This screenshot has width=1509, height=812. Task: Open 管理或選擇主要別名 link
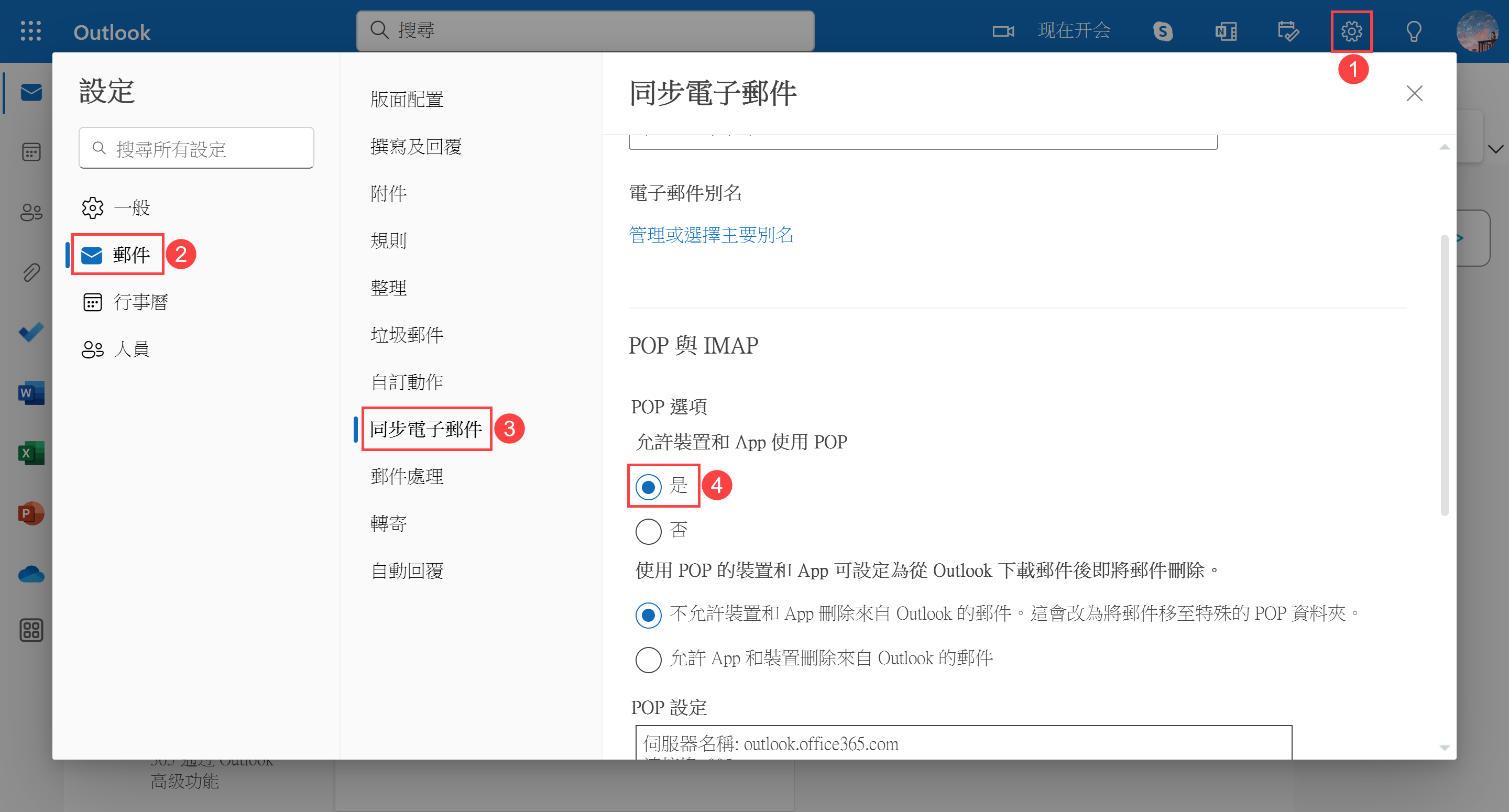[x=710, y=235]
